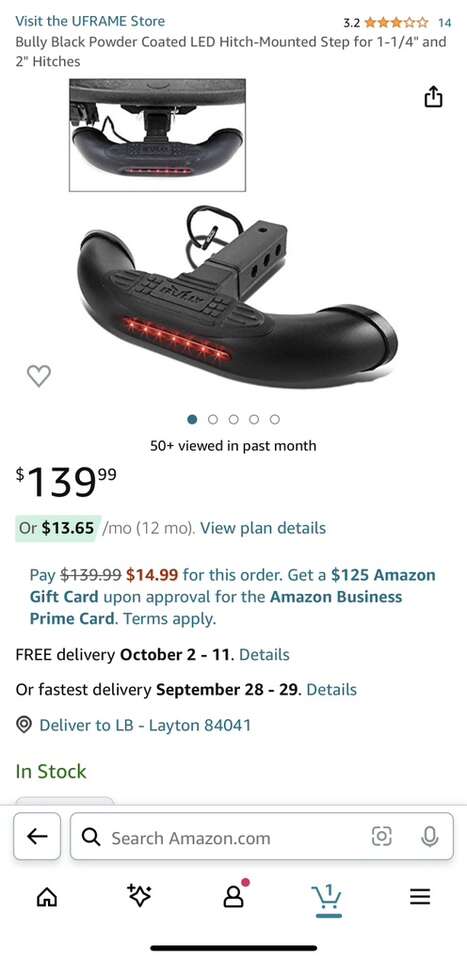
Task: Go back using the arrow button
Action: pos(37,836)
